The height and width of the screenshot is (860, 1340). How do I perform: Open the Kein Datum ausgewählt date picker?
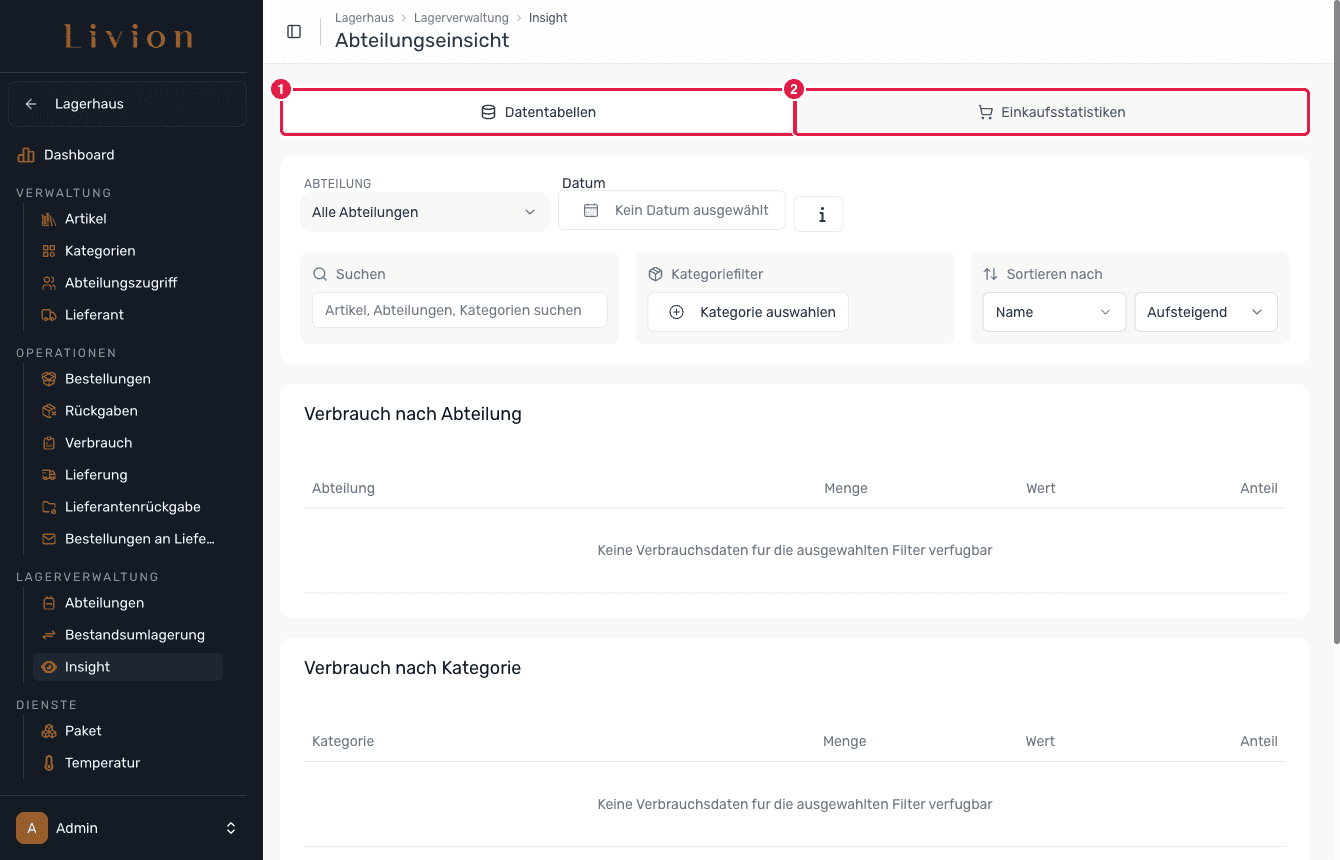[x=671, y=210]
